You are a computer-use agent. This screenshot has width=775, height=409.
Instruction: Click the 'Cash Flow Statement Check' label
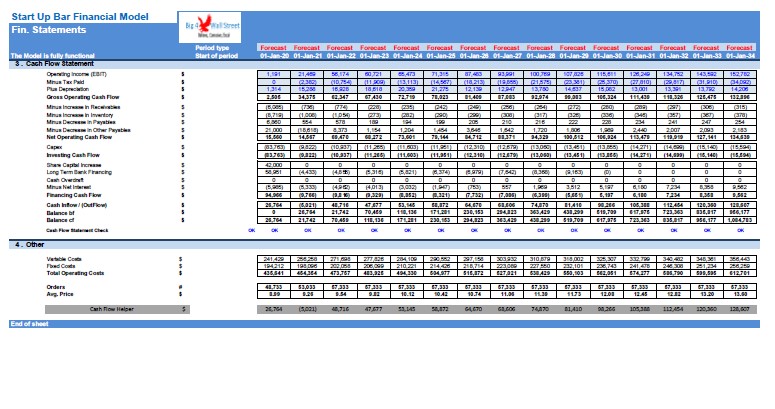tap(77, 230)
